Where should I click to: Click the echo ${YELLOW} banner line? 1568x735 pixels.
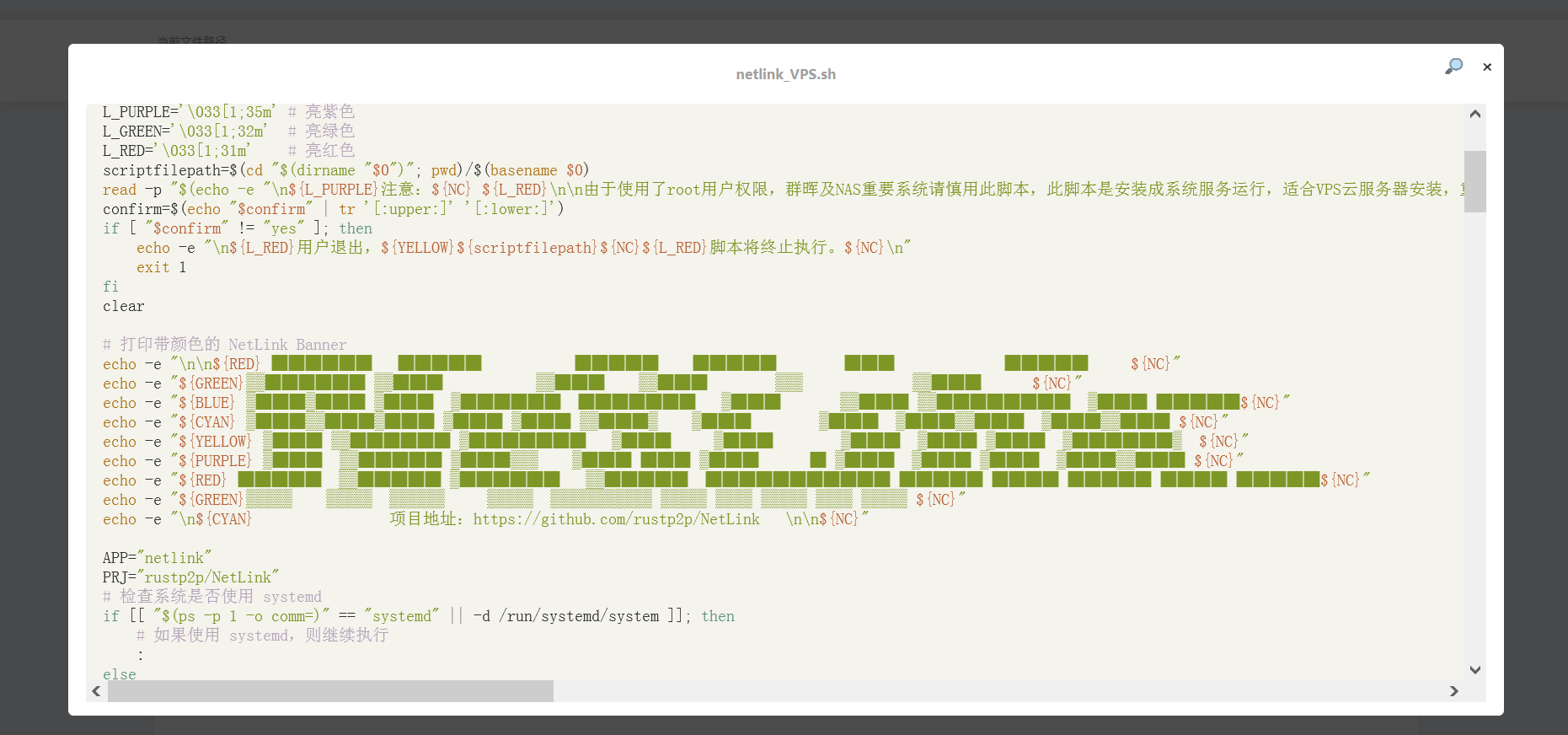(675, 442)
